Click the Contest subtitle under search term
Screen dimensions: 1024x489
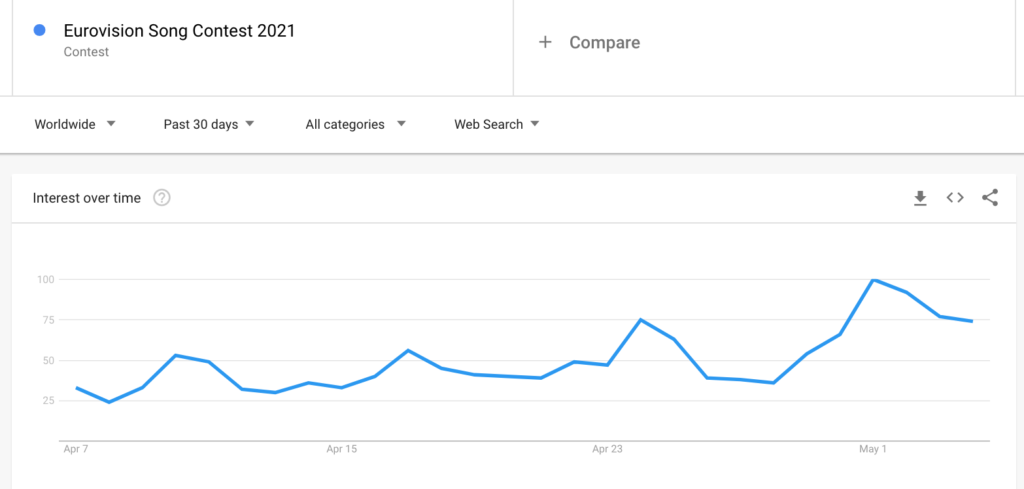86,52
